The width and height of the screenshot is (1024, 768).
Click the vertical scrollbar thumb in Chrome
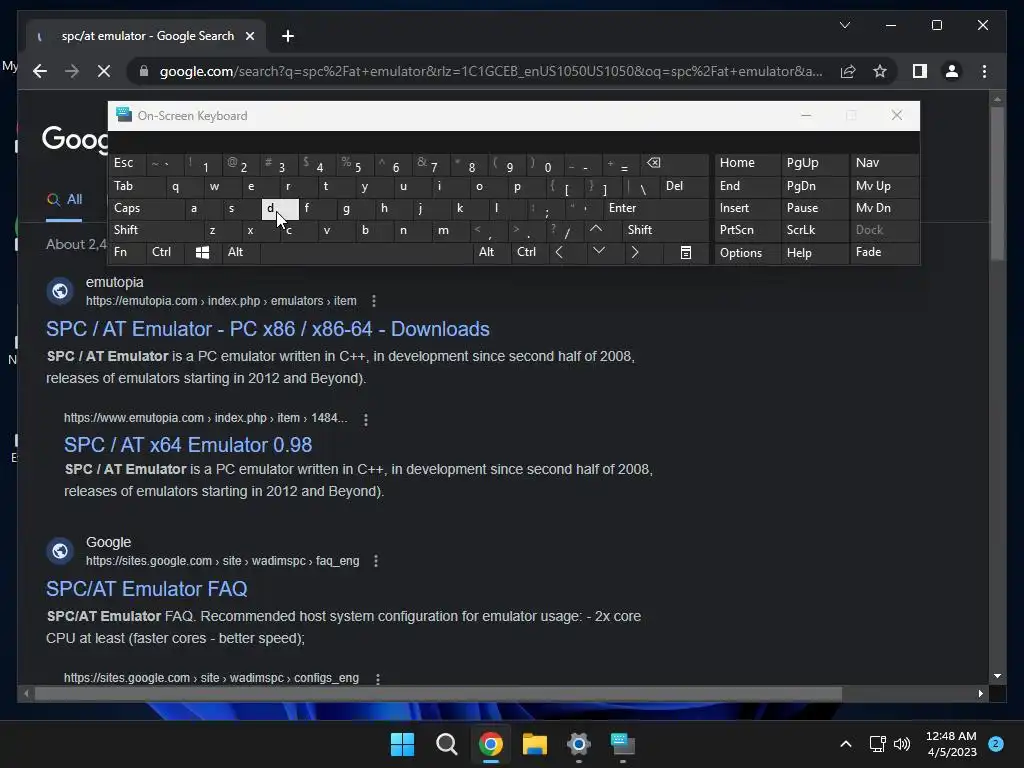coord(997,184)
